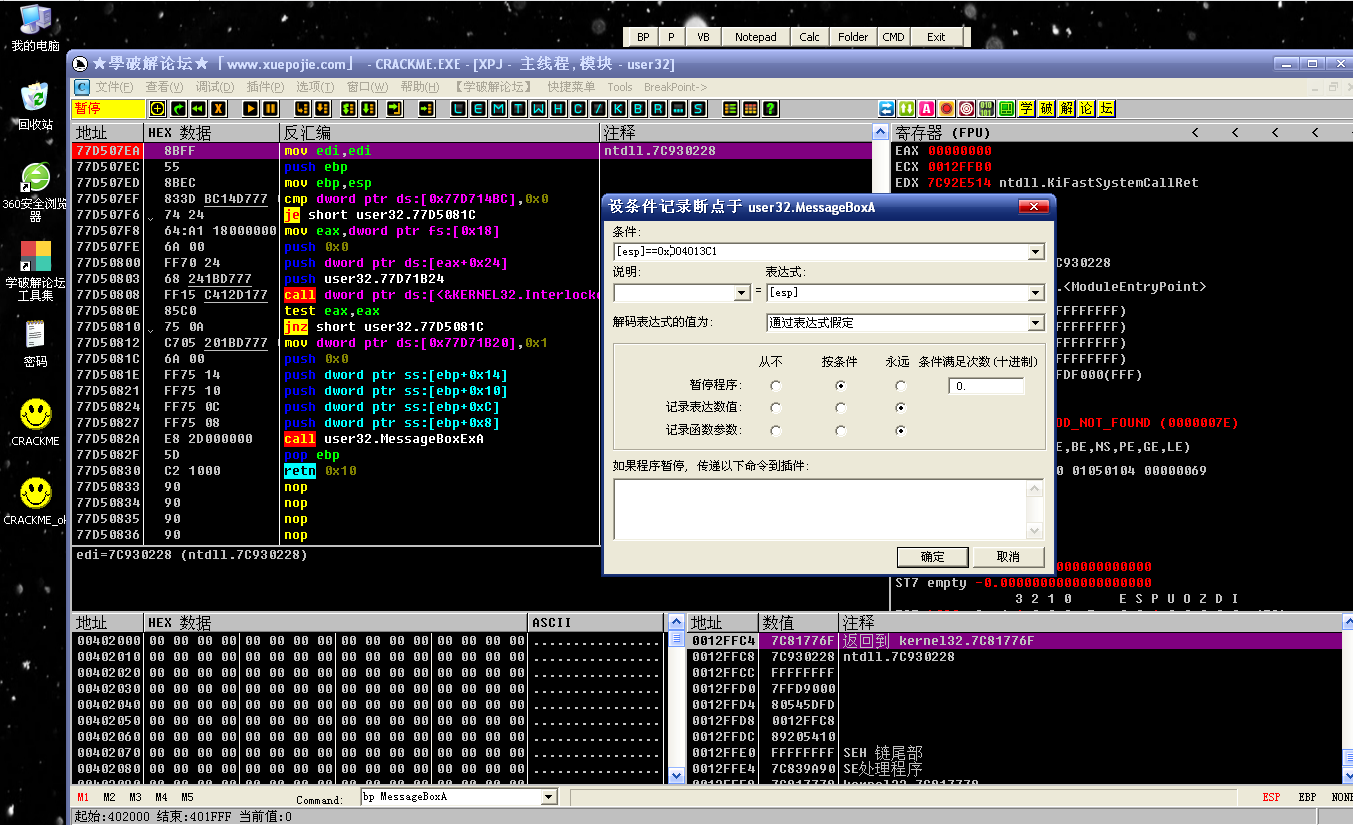
Task: Set 暂停程序 to 按条件 (on condition)
Action: click(840, 386)
